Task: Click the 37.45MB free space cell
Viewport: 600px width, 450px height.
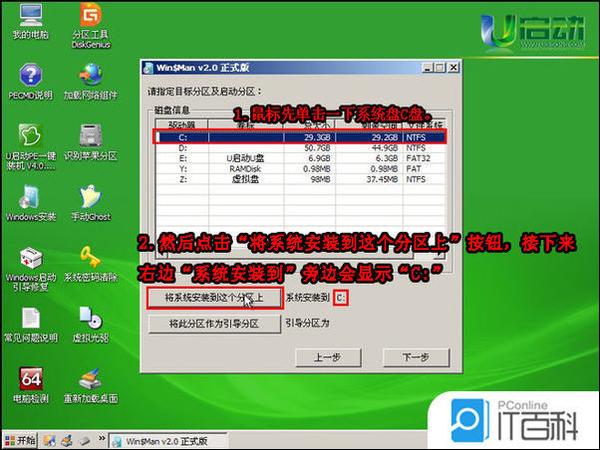Action: 382,179
